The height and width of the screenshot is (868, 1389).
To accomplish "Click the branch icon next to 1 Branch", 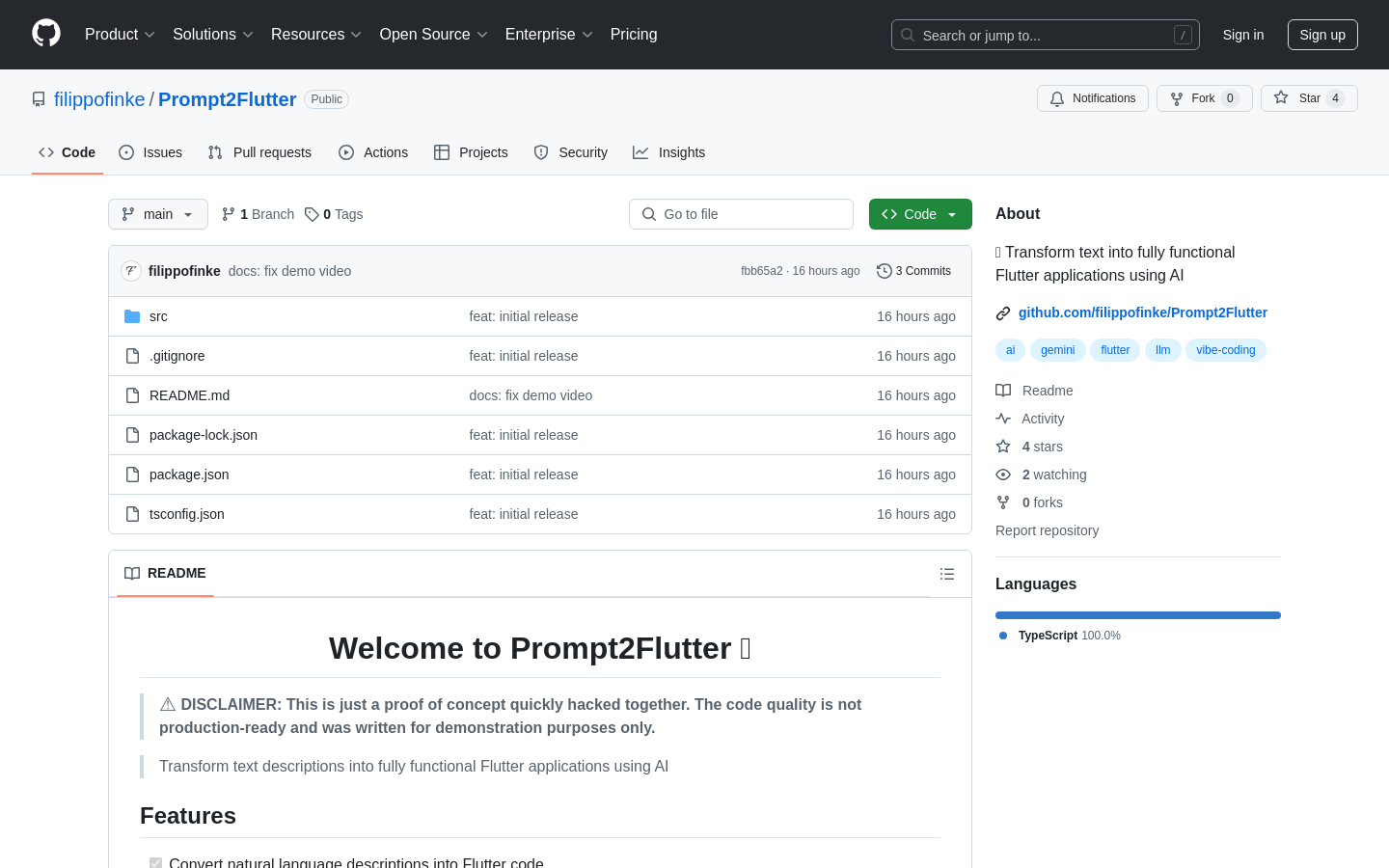I will pyautogui.click(x=229, y=214).
